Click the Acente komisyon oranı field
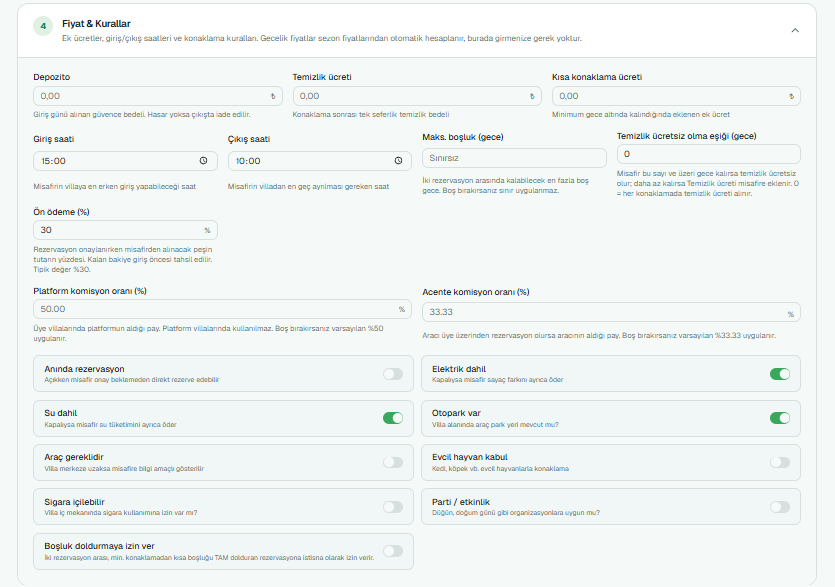Image resolution: width=835 pixels, height=587 pixels. click(x=611, y=312)
